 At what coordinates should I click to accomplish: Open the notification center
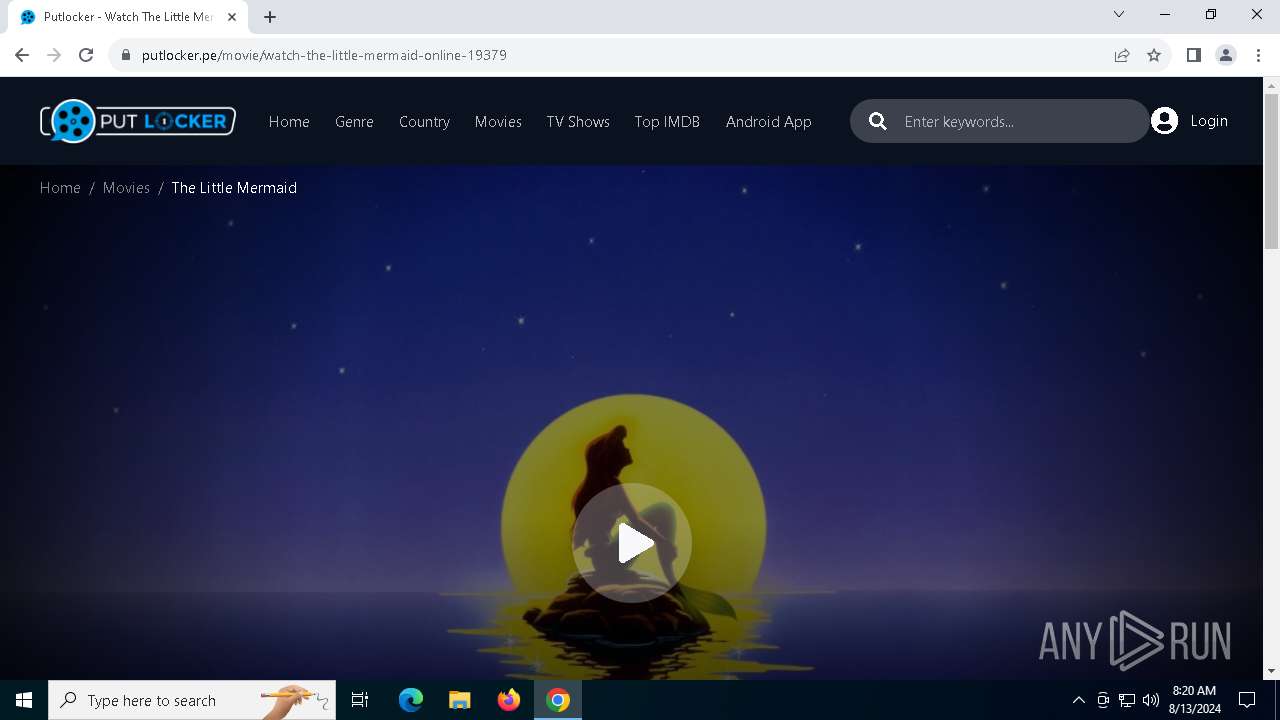point(1247,700)
